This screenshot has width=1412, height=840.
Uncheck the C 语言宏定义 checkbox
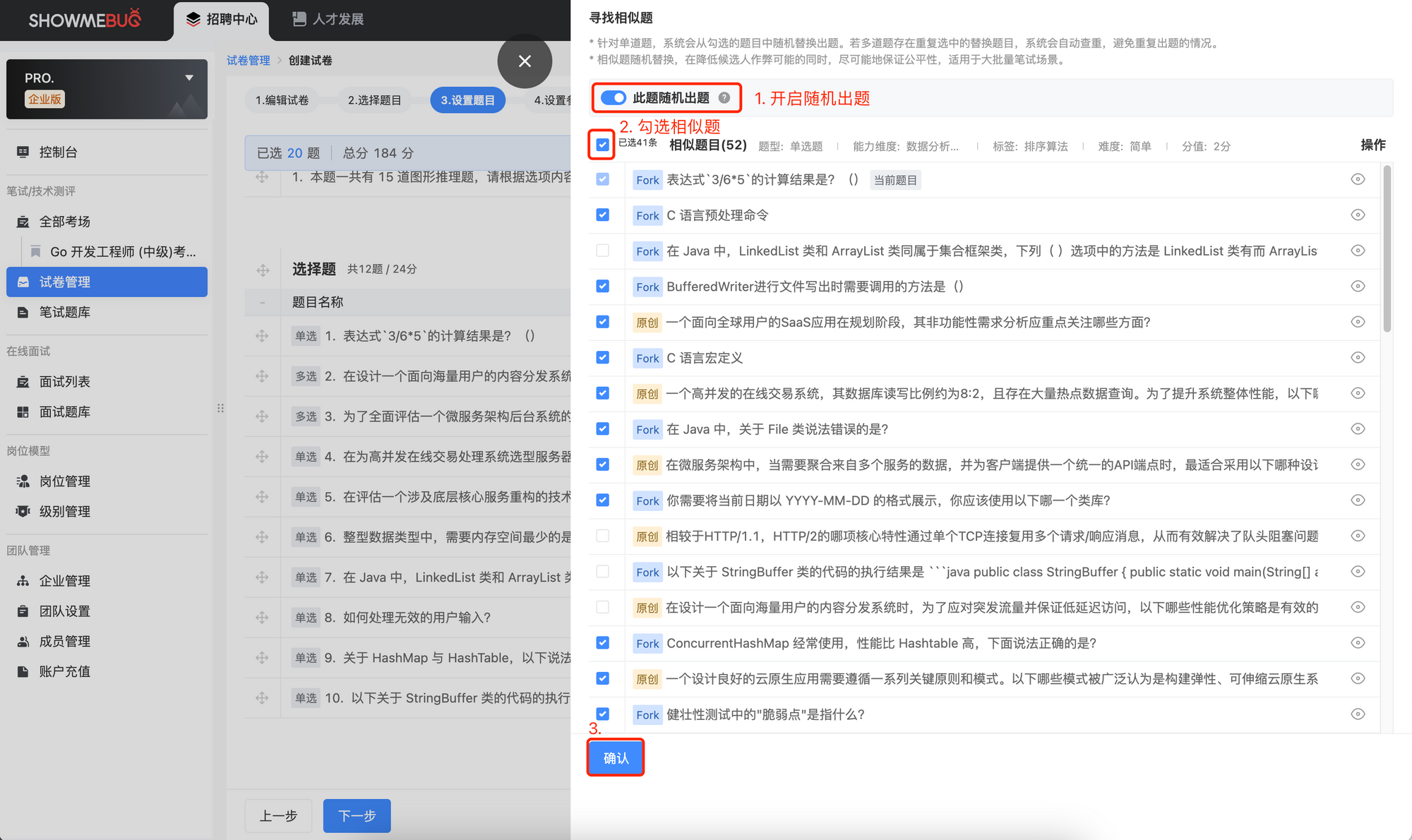(x=602, y=357)
